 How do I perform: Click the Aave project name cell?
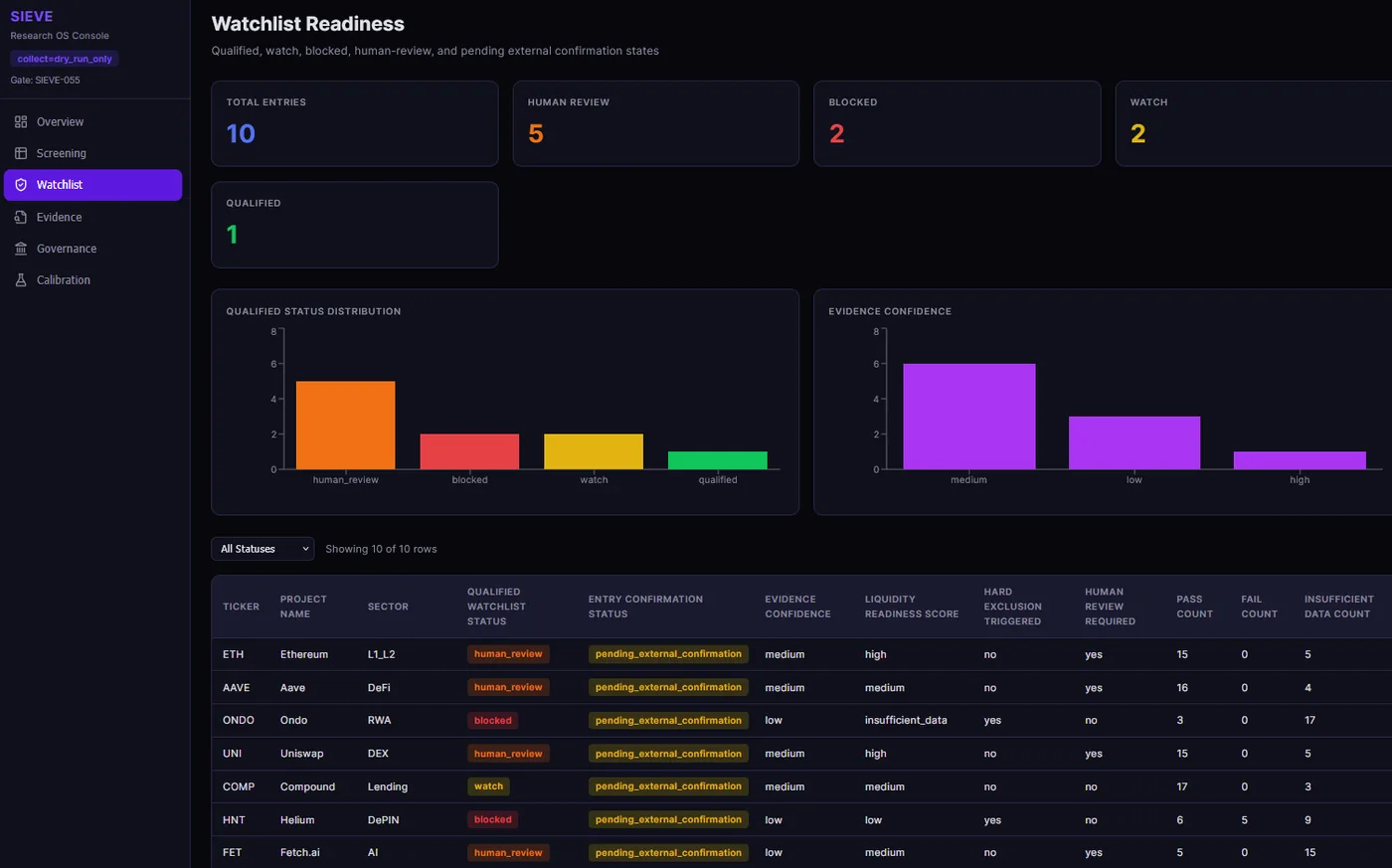(292, 688)
